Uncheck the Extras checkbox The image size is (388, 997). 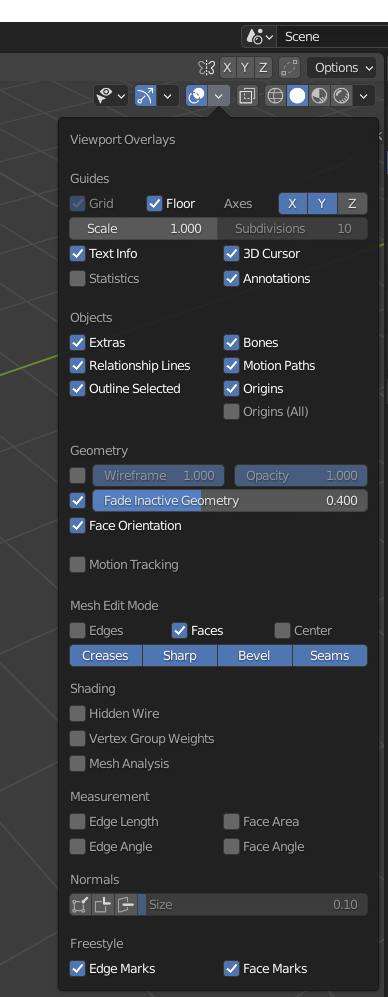tap(78, 343)
